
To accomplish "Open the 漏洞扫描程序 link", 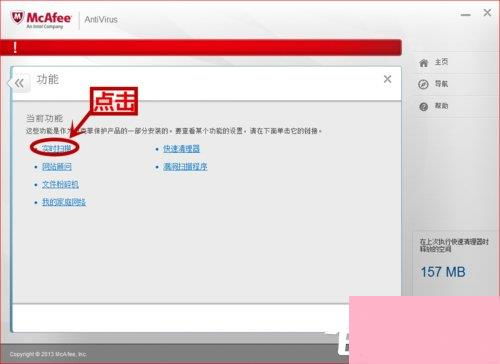I will 185,166.
